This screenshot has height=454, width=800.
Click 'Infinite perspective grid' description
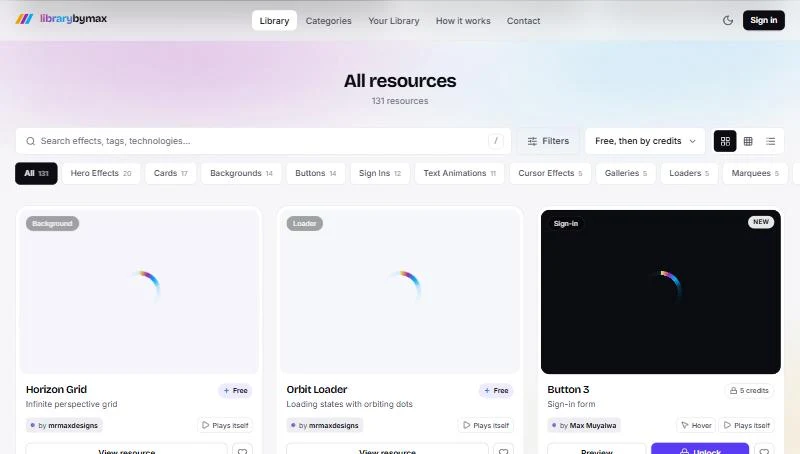pos(71,404)
